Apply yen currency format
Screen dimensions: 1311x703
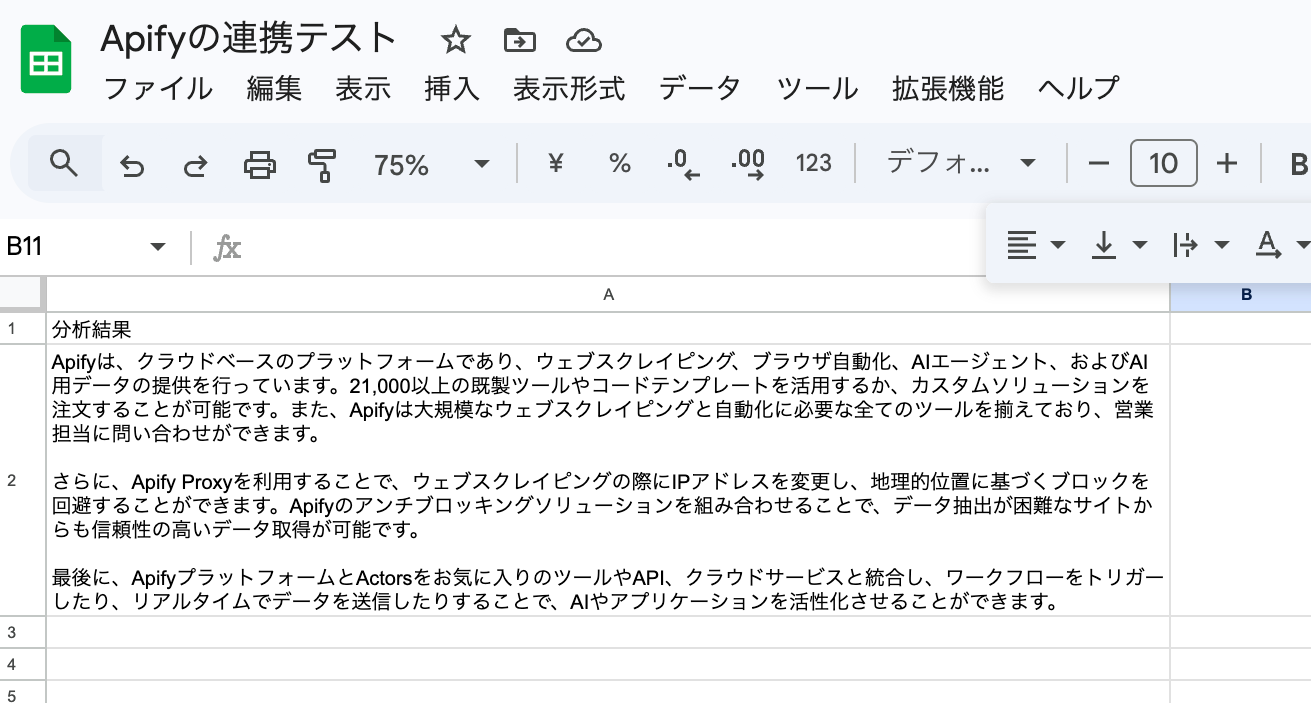click(x=556, y=164)
